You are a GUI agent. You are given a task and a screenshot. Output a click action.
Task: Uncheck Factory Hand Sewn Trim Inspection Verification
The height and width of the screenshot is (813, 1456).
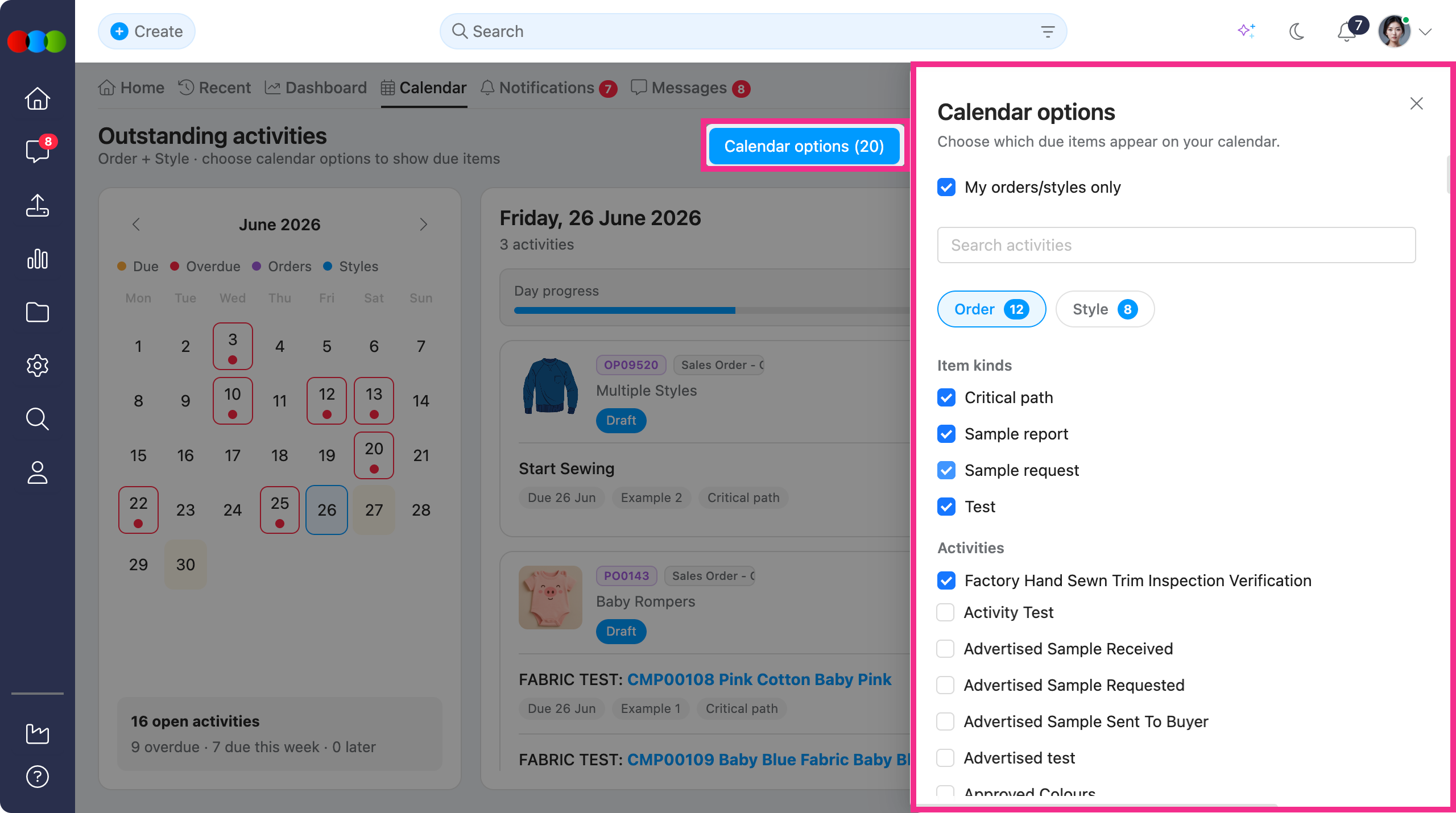point(946,580)
